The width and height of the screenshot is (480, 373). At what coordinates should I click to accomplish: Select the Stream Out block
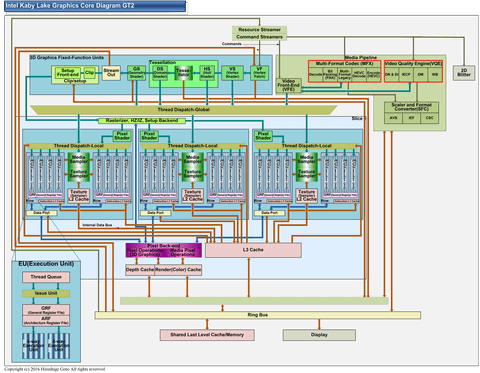point(111,72)
